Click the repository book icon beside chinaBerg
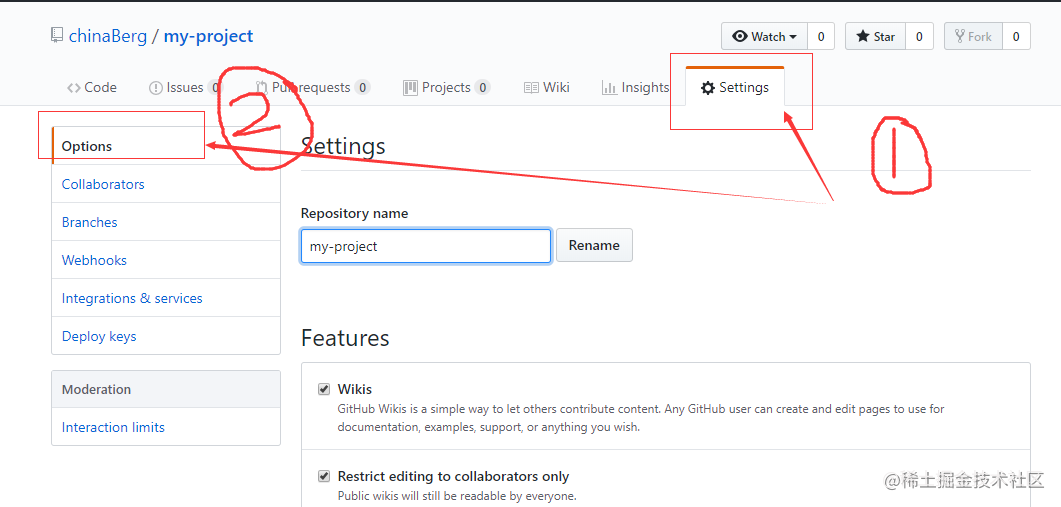This screenshot has width=1061, height=507. coord(58,35)
